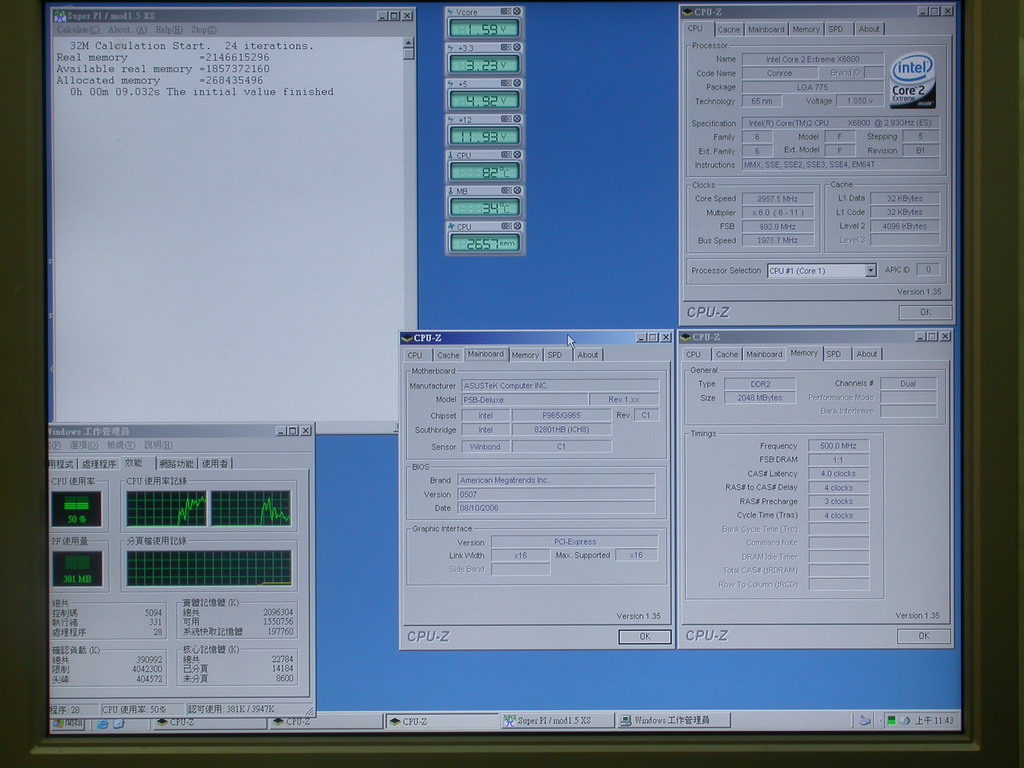Screen dimensions: 1024x768
Task: Close the CPU temperature gadget
Action: [517, 155]
